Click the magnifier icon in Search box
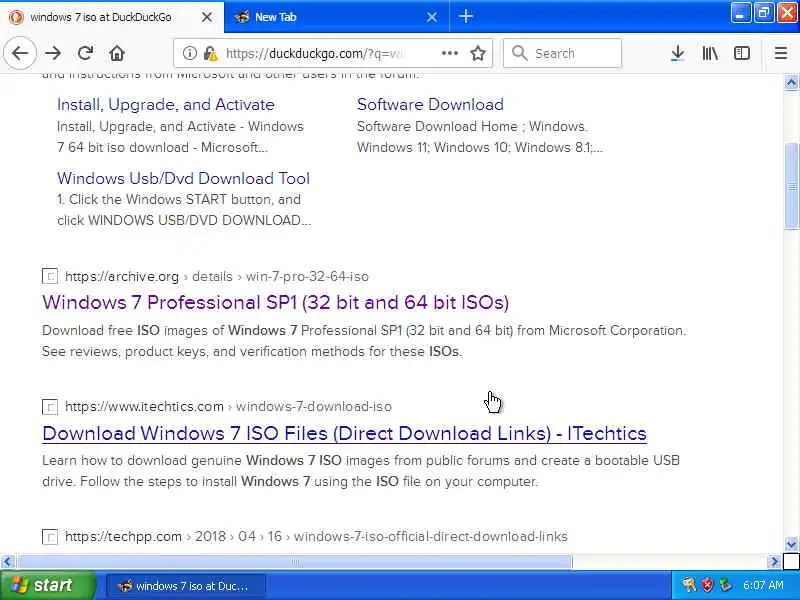Image resolution: width=800 pixels, height=600 pixels. (519, 53)
